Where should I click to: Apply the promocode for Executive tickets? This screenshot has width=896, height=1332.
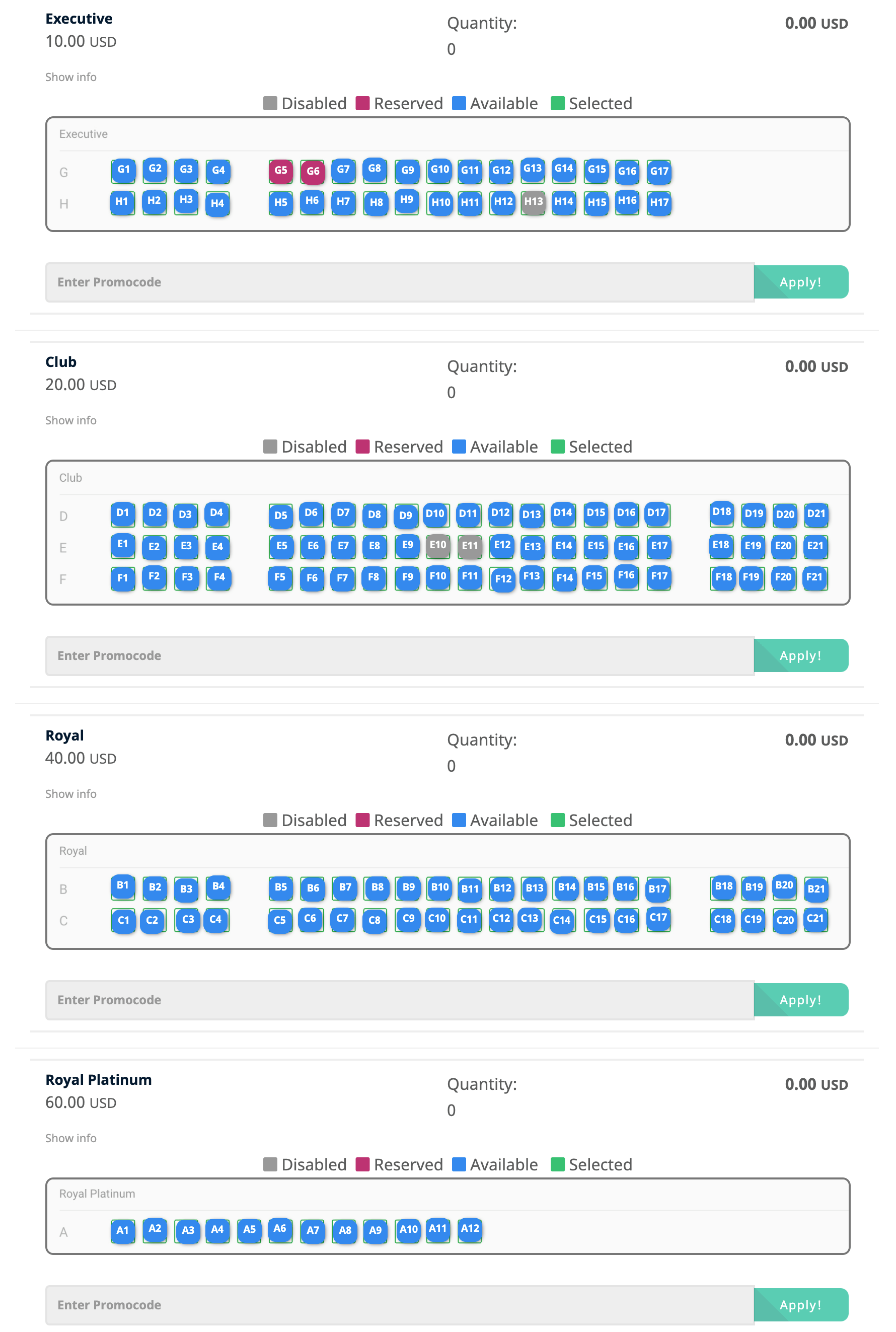coord(800,282)
